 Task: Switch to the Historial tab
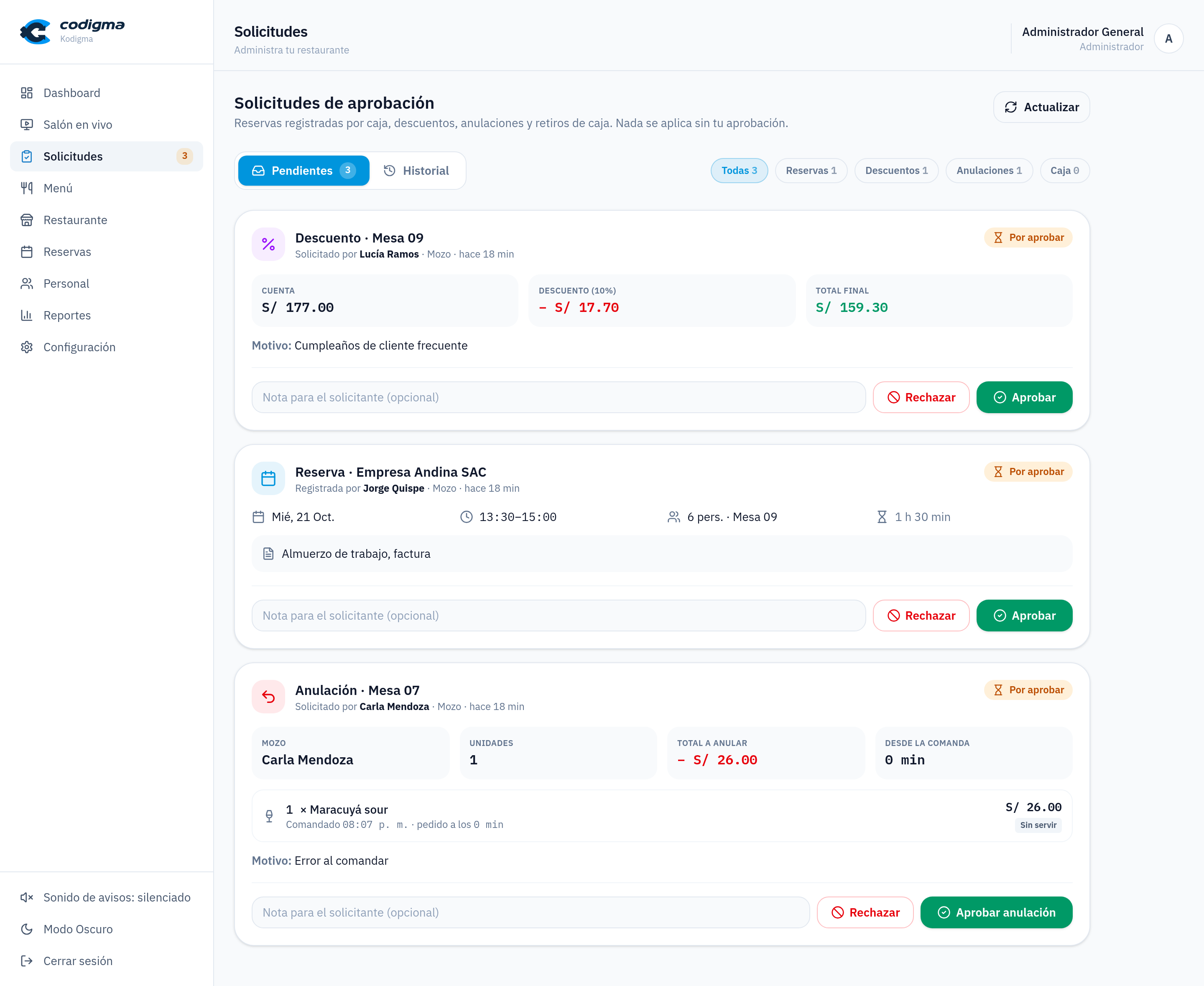click(417, 170)
